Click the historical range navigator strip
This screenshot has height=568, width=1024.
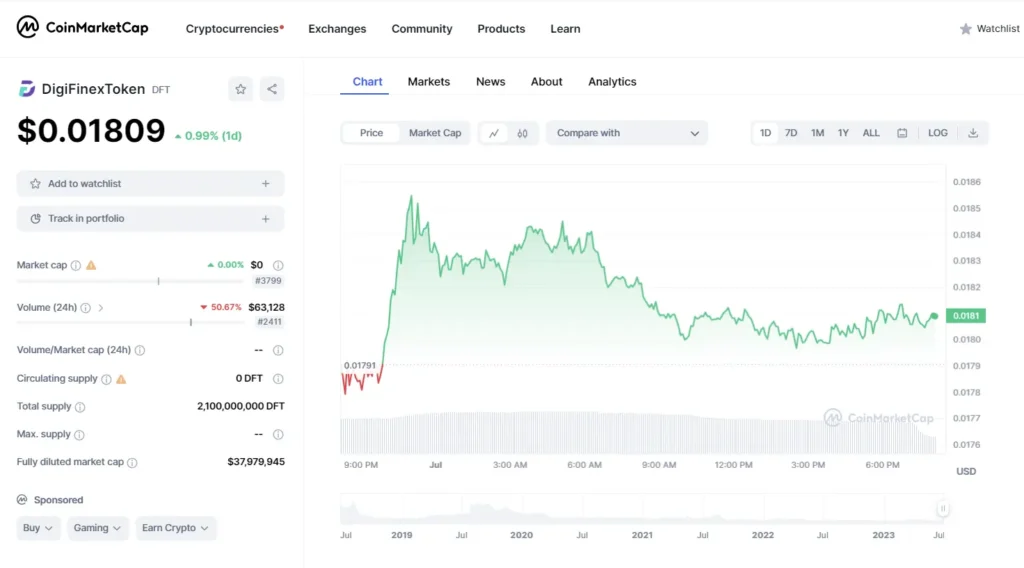click(641, 509)
